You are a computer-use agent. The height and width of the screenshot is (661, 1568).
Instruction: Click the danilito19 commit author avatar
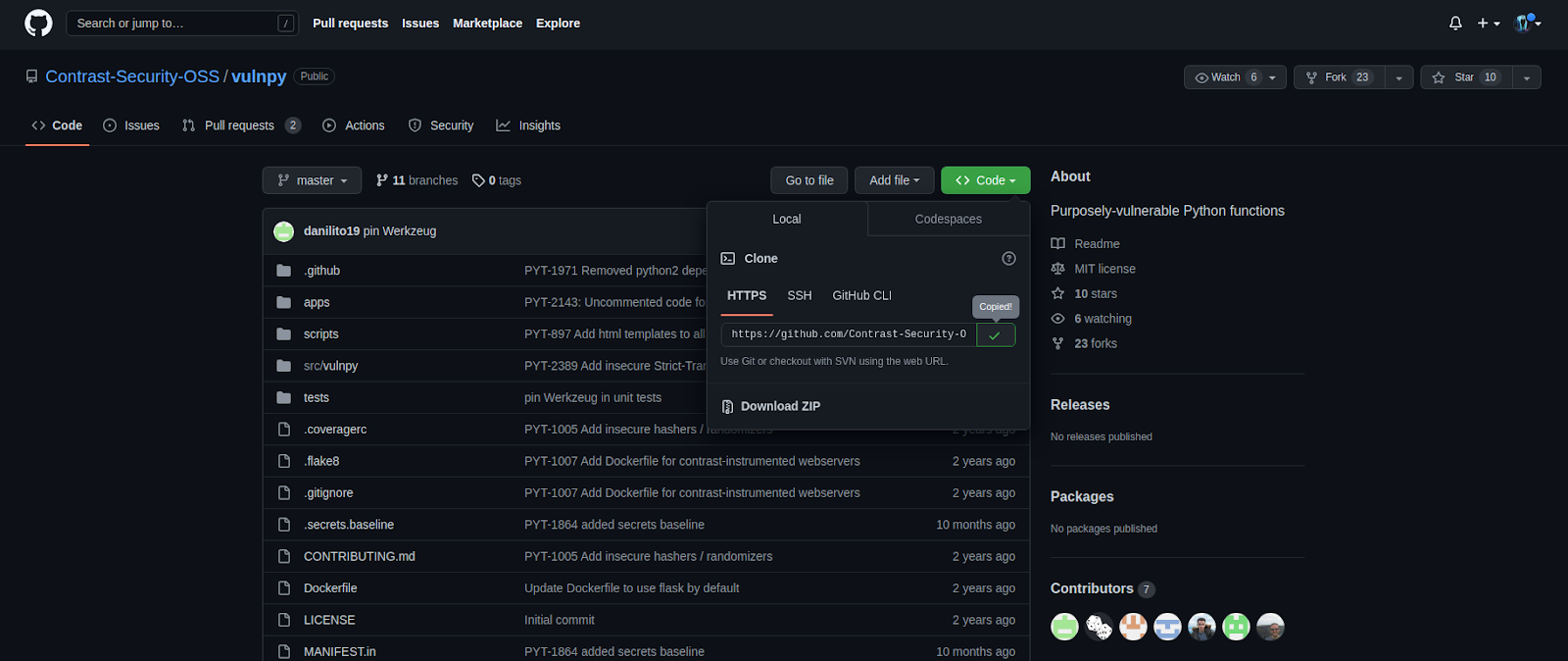(284, 231)
